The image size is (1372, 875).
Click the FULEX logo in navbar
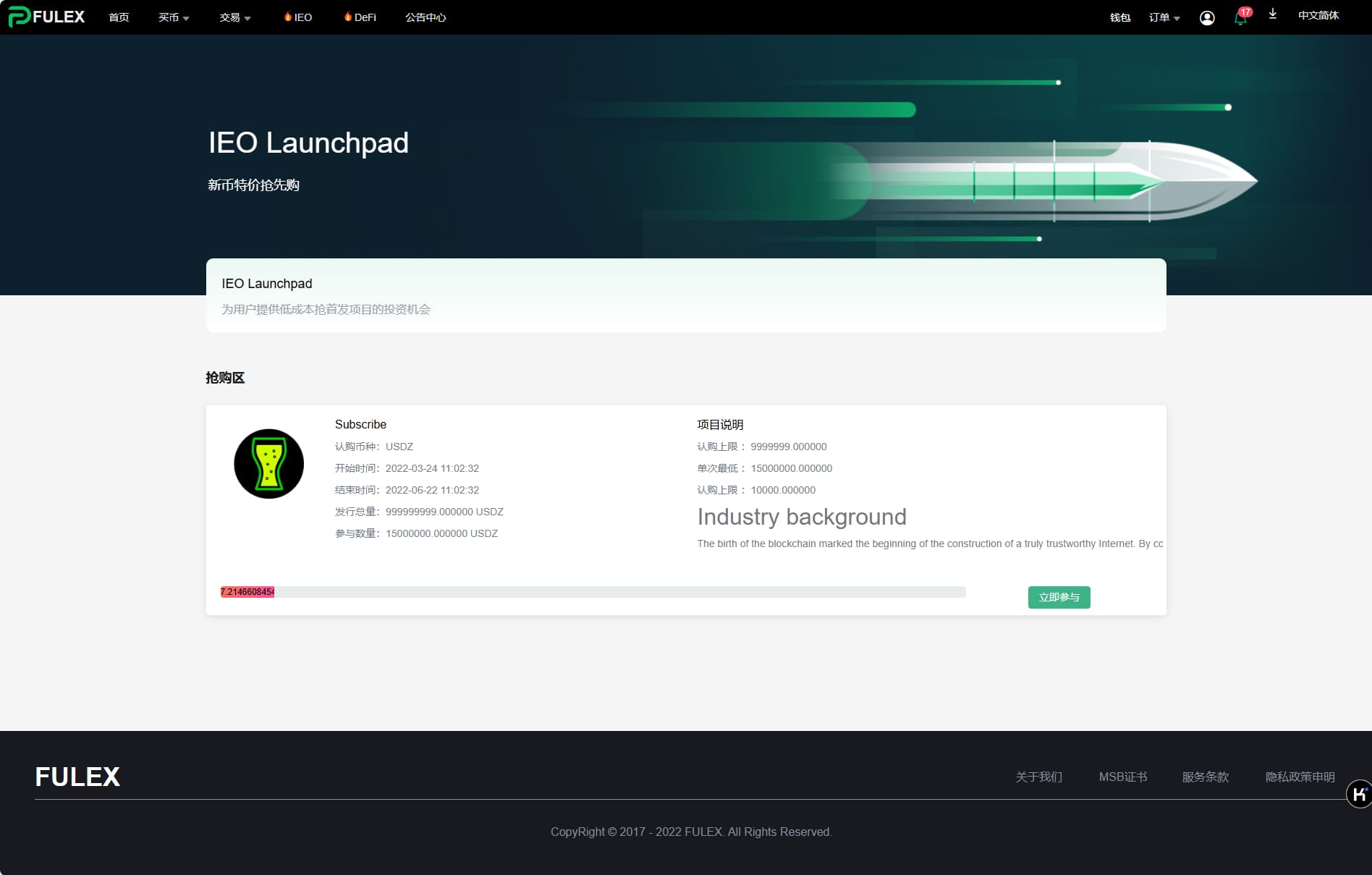point(47,17)
